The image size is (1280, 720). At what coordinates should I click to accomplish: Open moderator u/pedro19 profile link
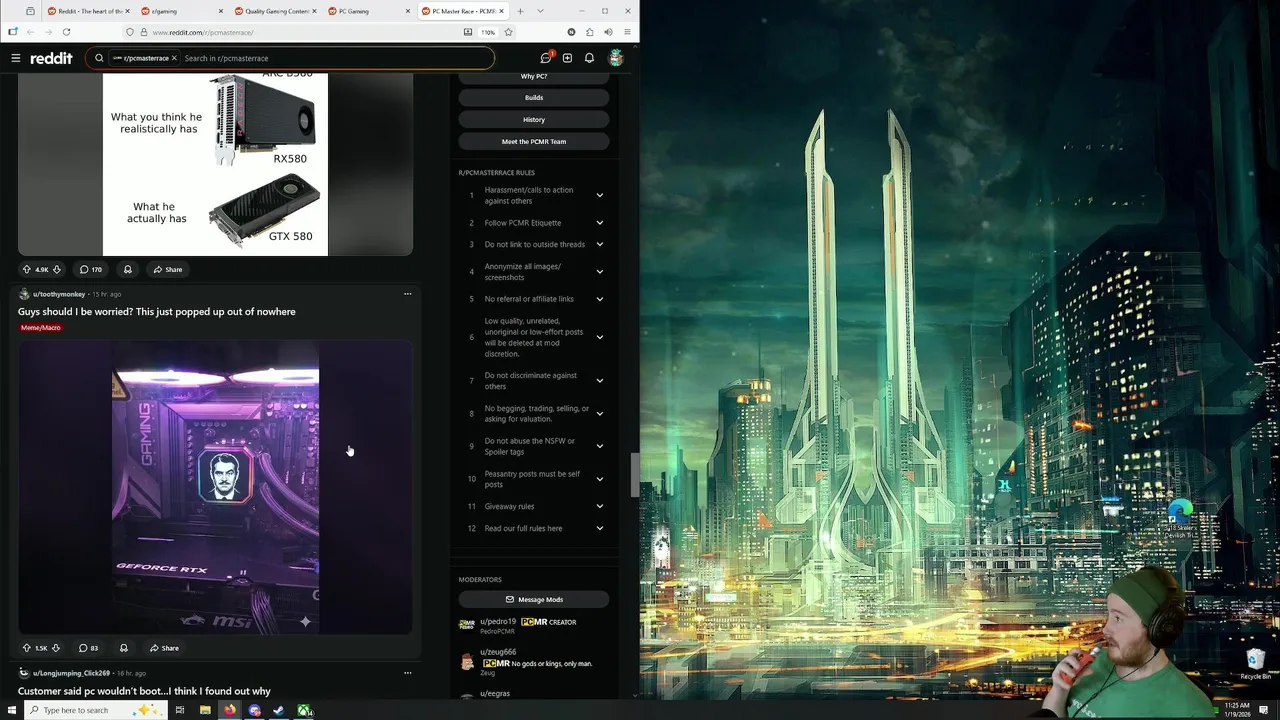[498, 622]
